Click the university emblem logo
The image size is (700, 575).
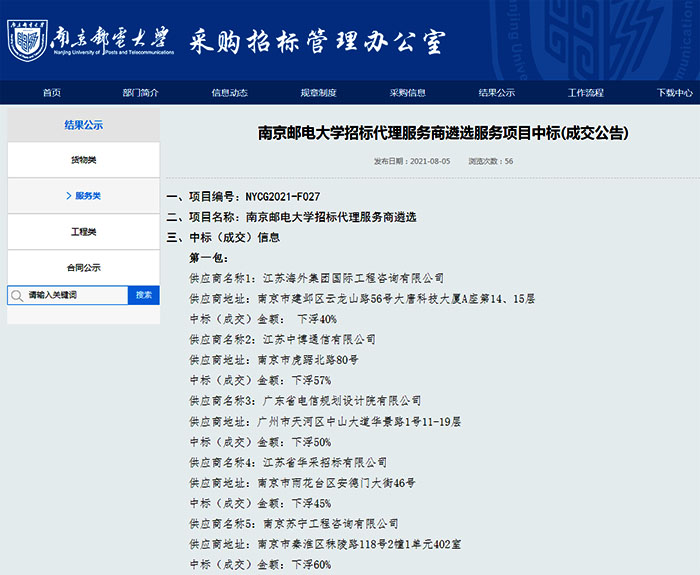[x=27, y=40]
